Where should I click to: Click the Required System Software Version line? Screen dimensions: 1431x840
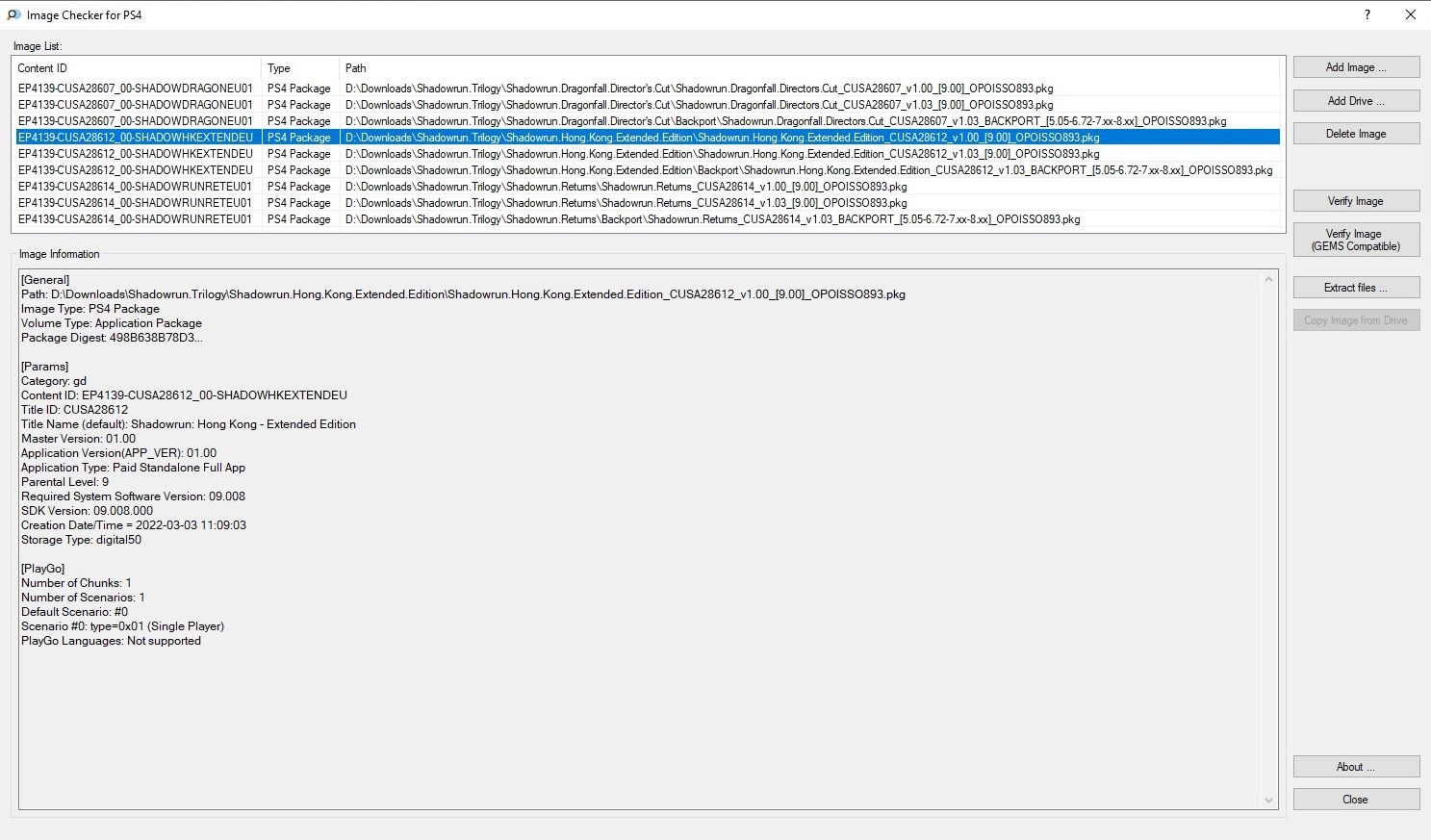click(133, 496)
